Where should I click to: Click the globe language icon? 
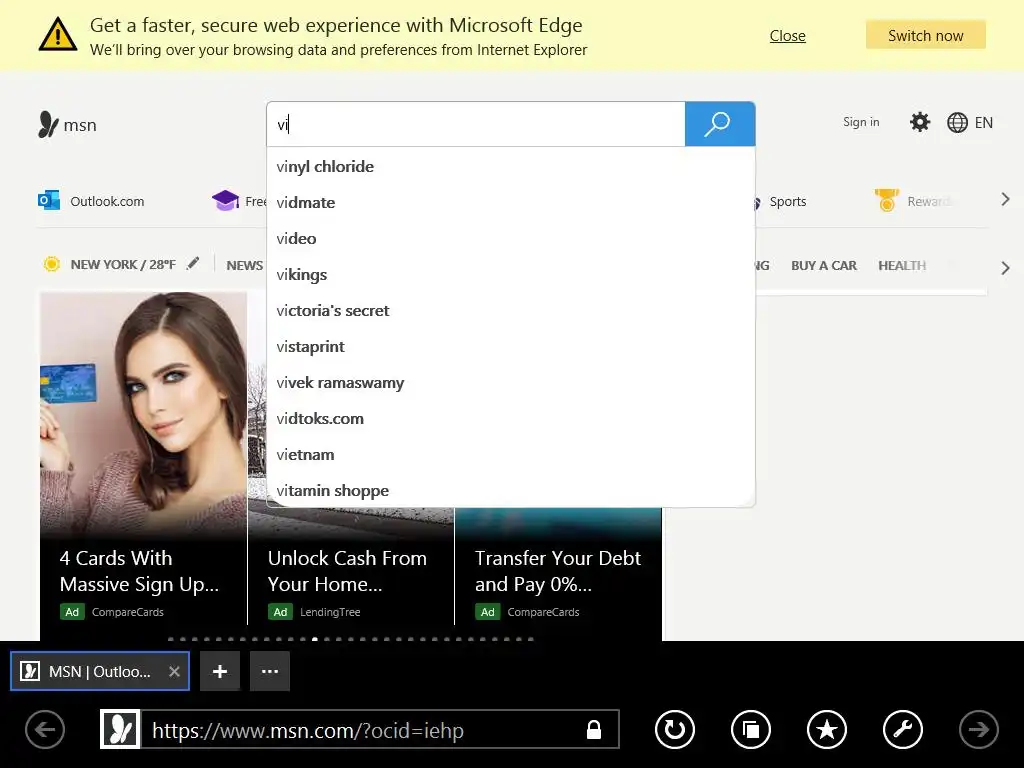(x=957, y=123)
